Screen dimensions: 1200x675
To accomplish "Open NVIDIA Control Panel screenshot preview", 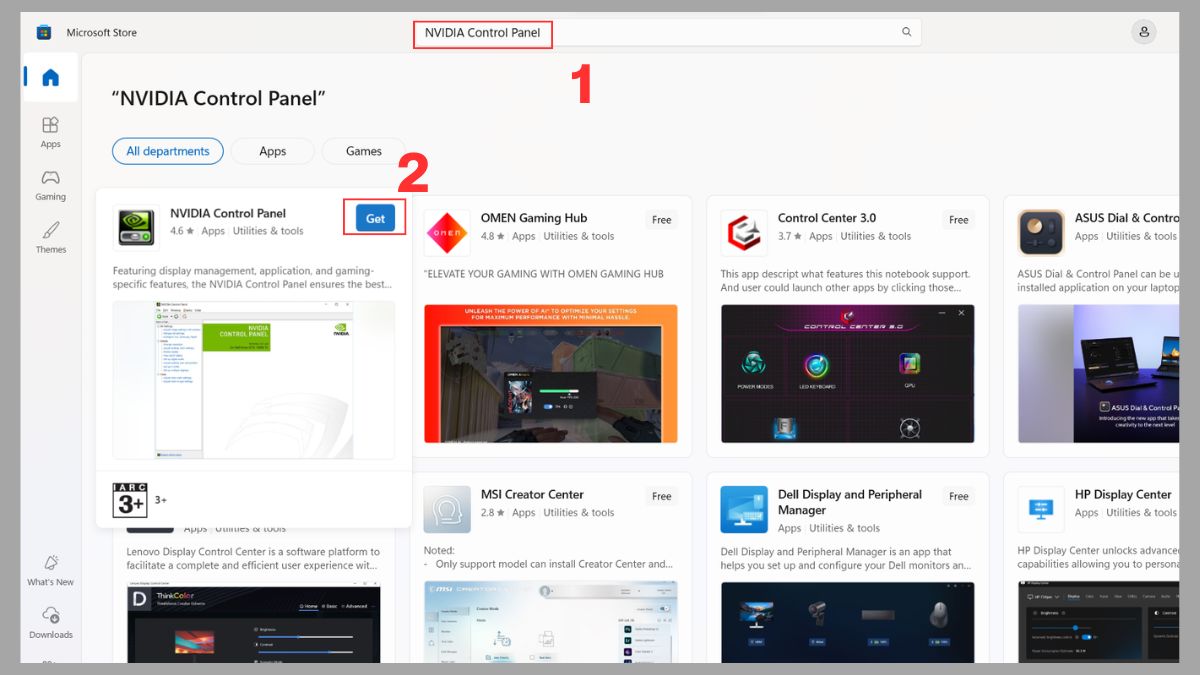I will point(254,380).
